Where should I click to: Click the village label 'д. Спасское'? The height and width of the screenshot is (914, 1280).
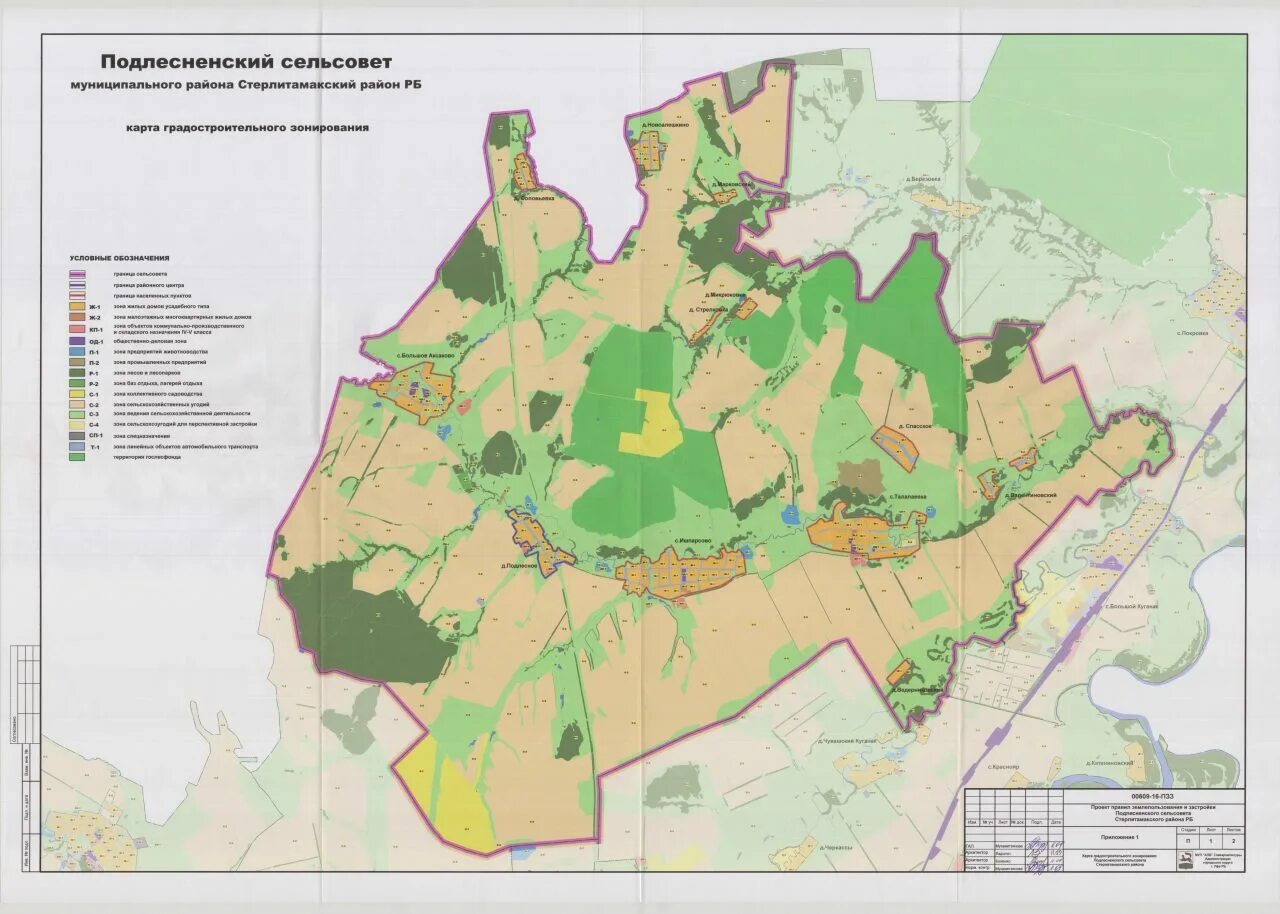[916, 426]
